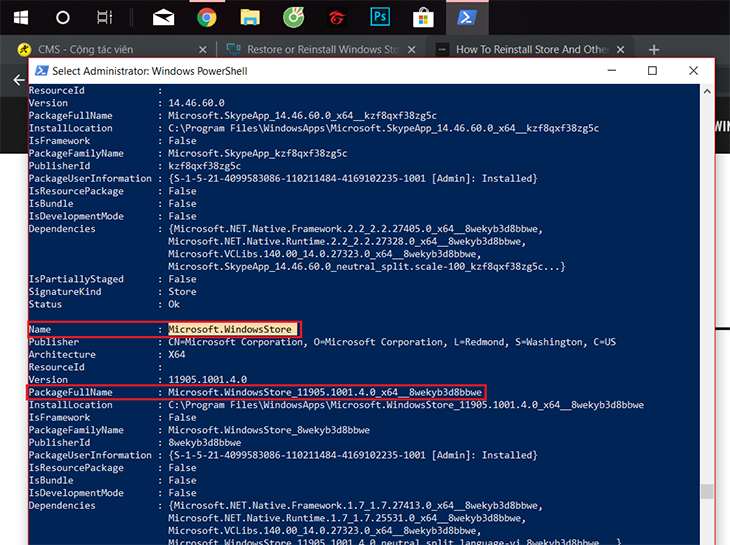Click the PowerShell vertical scrollbar thumb
Image resolution: width=730 pixels, height=545 pixels.
pyautogui.click(x=707, y=491)
